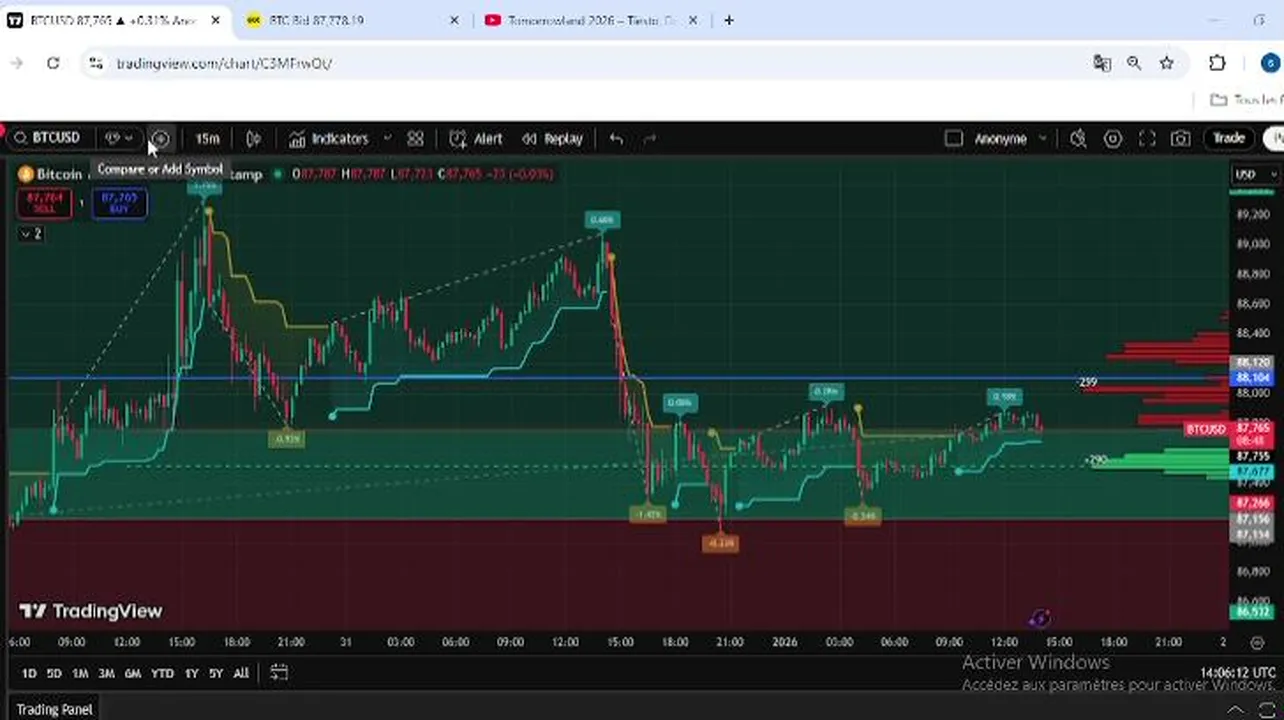Close the BTCUSD TradingView browser tab
The height and width of the screenshot is (720, 1284).
coord(215,20)
